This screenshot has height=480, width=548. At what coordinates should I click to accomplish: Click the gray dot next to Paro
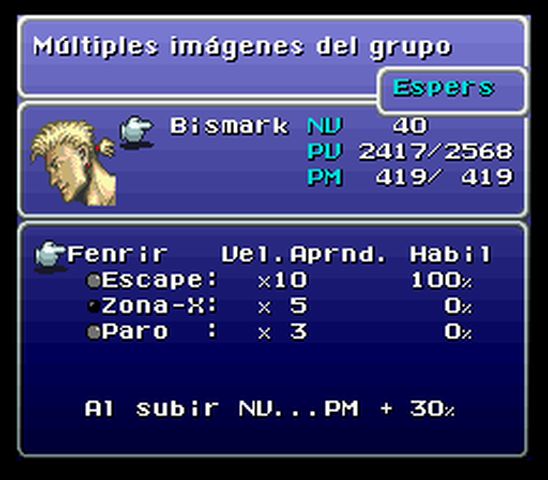pyautogui.click(x=94, y=332)
